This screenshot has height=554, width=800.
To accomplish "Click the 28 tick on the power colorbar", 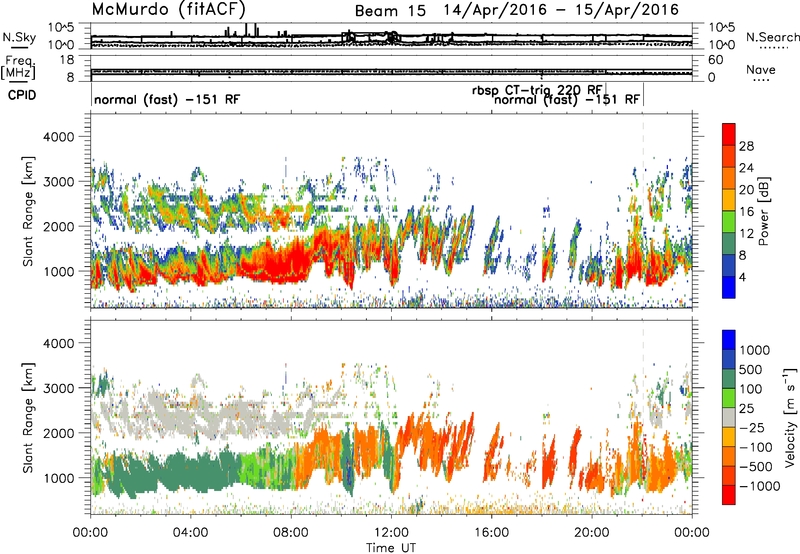I will coord(746,146).
